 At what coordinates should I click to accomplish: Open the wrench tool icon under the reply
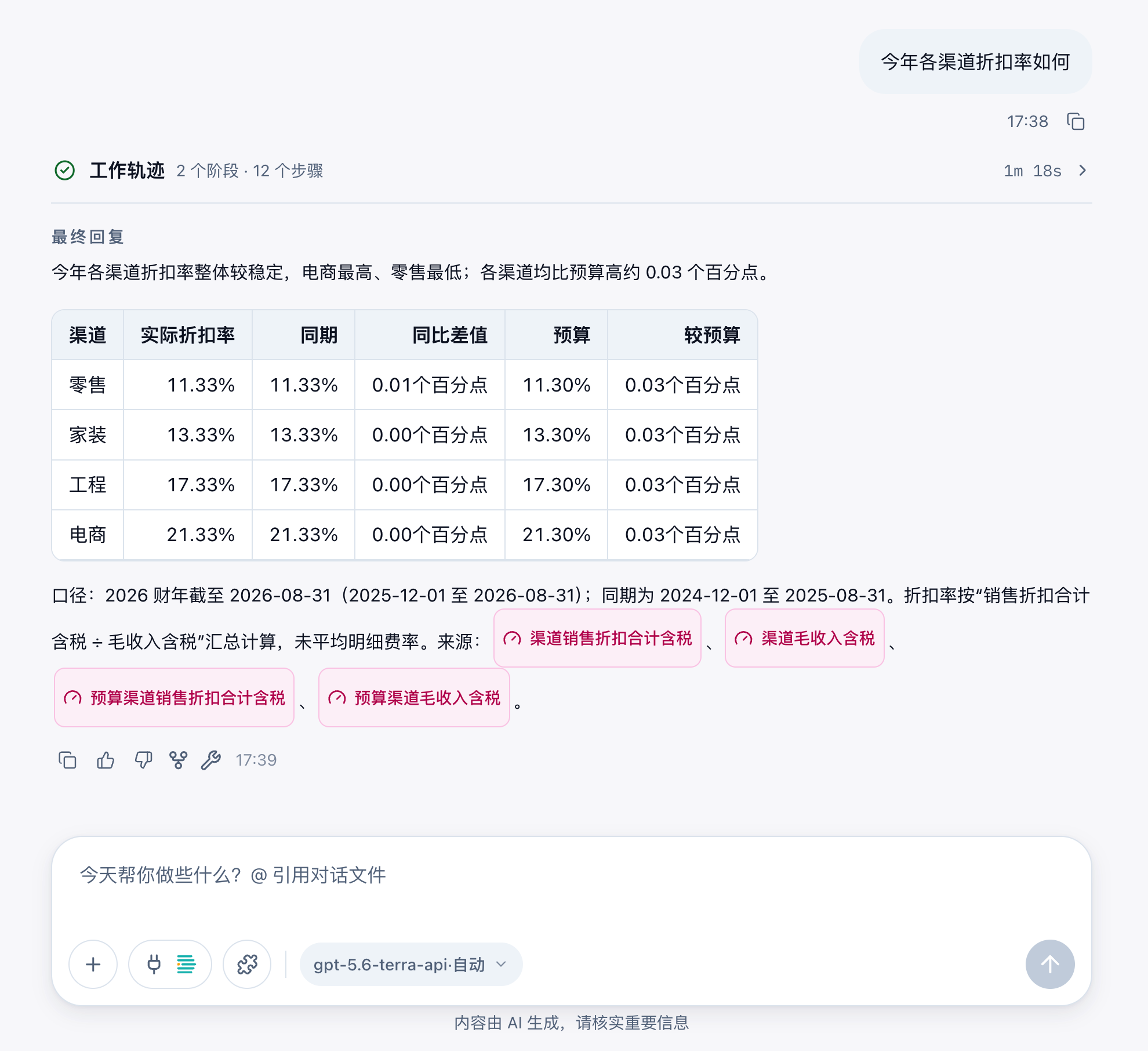(211, 760)
